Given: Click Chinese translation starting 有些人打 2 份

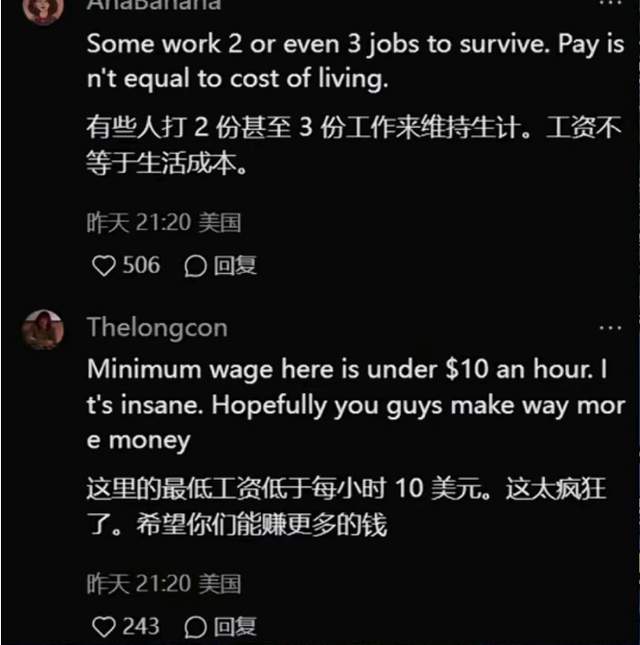Looking at the screenshot, I should tap(354, 145).
